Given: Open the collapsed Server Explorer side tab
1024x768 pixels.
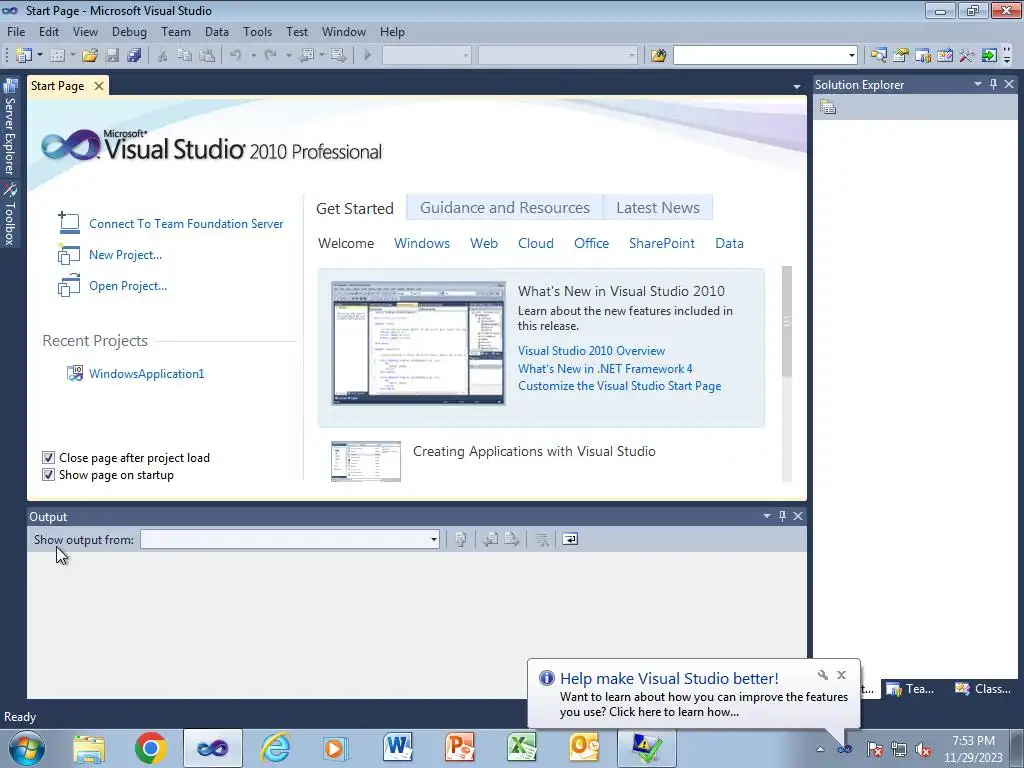Looking at the screenshot, I should tap(10, 127).
